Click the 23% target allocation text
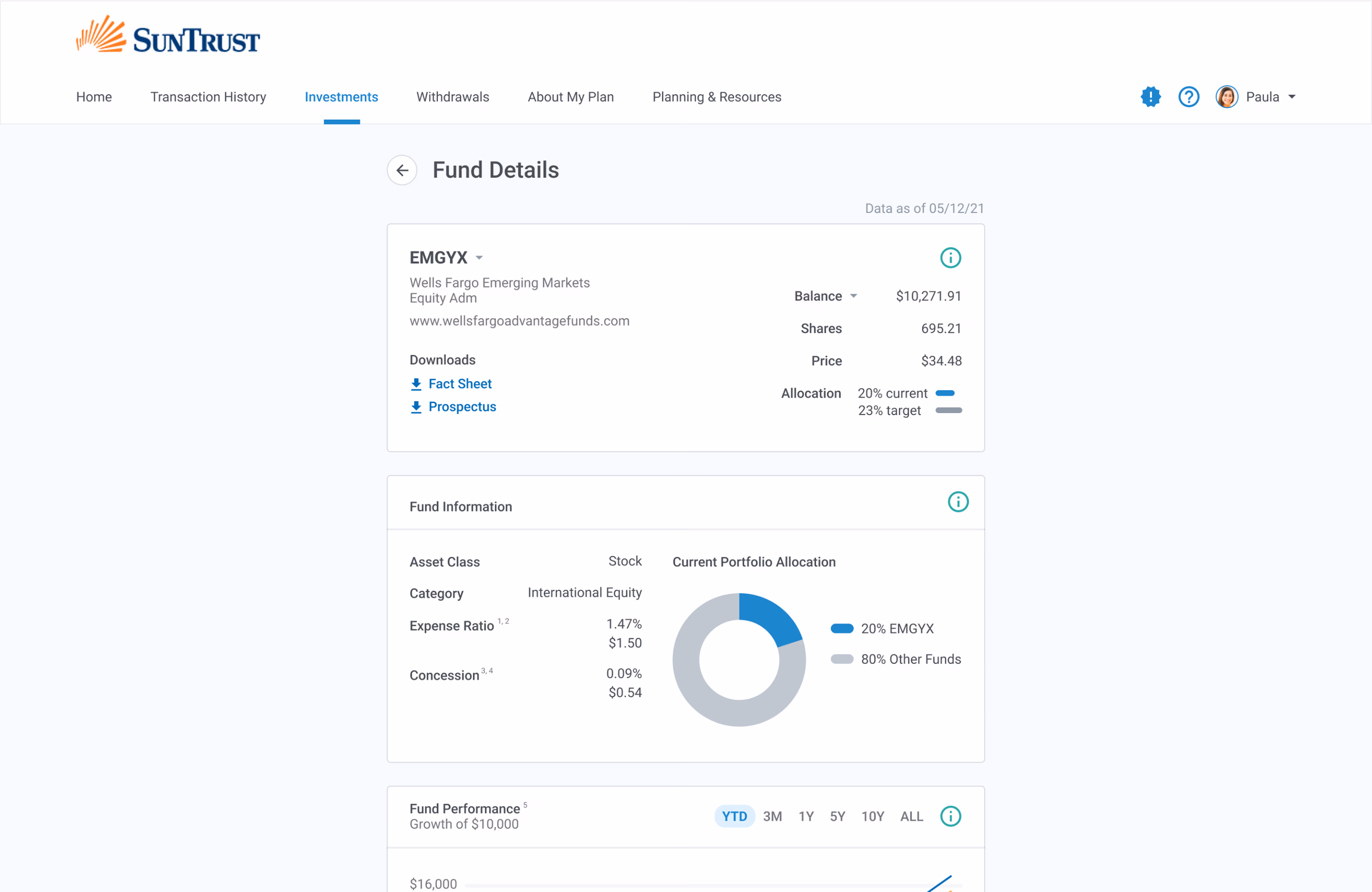The width and height of the screenshot is (1372, 892). coord(889,411)
